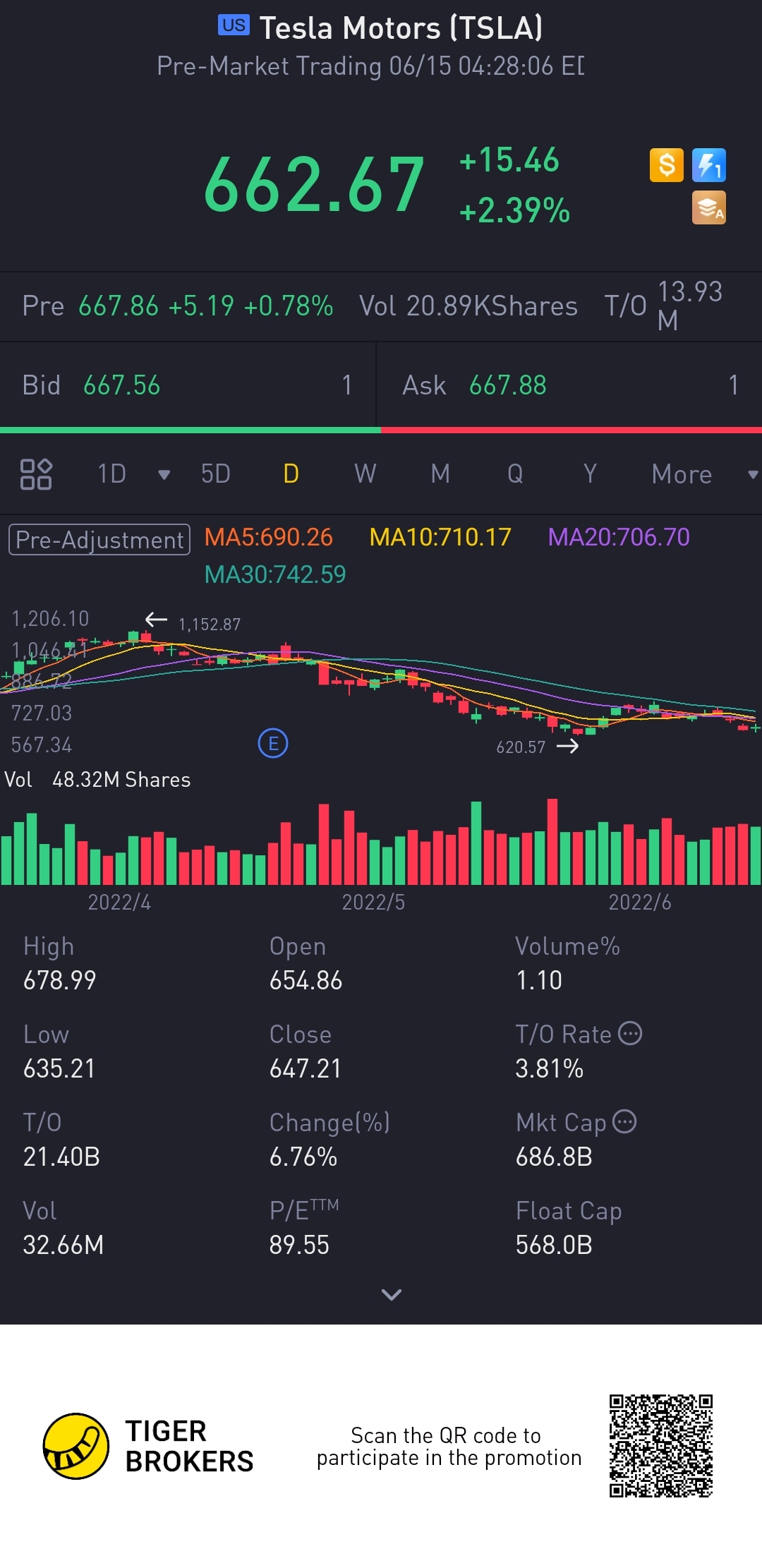
Task: Tap the Volume% value 1.10
Action: (539, 980)
